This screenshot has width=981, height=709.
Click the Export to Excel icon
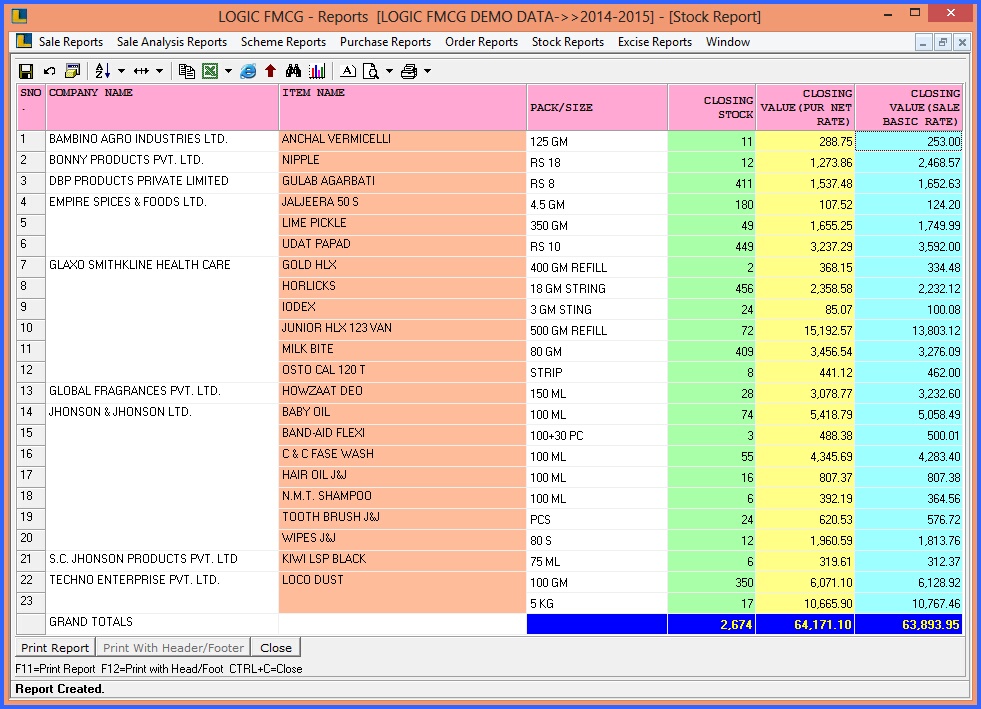[x=210, y=71]
